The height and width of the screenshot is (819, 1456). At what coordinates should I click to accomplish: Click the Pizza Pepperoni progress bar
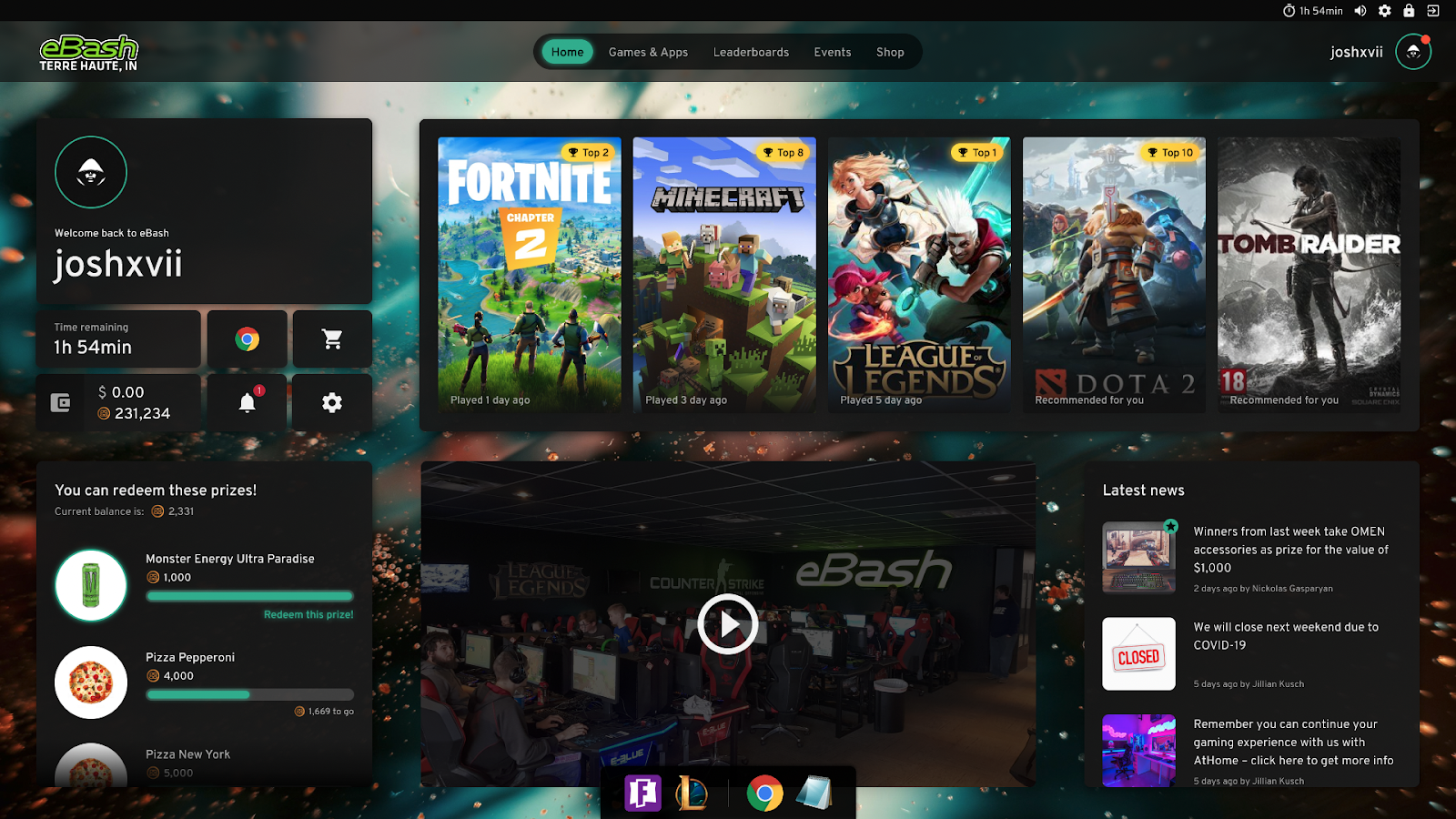click(x=249, y=695)
